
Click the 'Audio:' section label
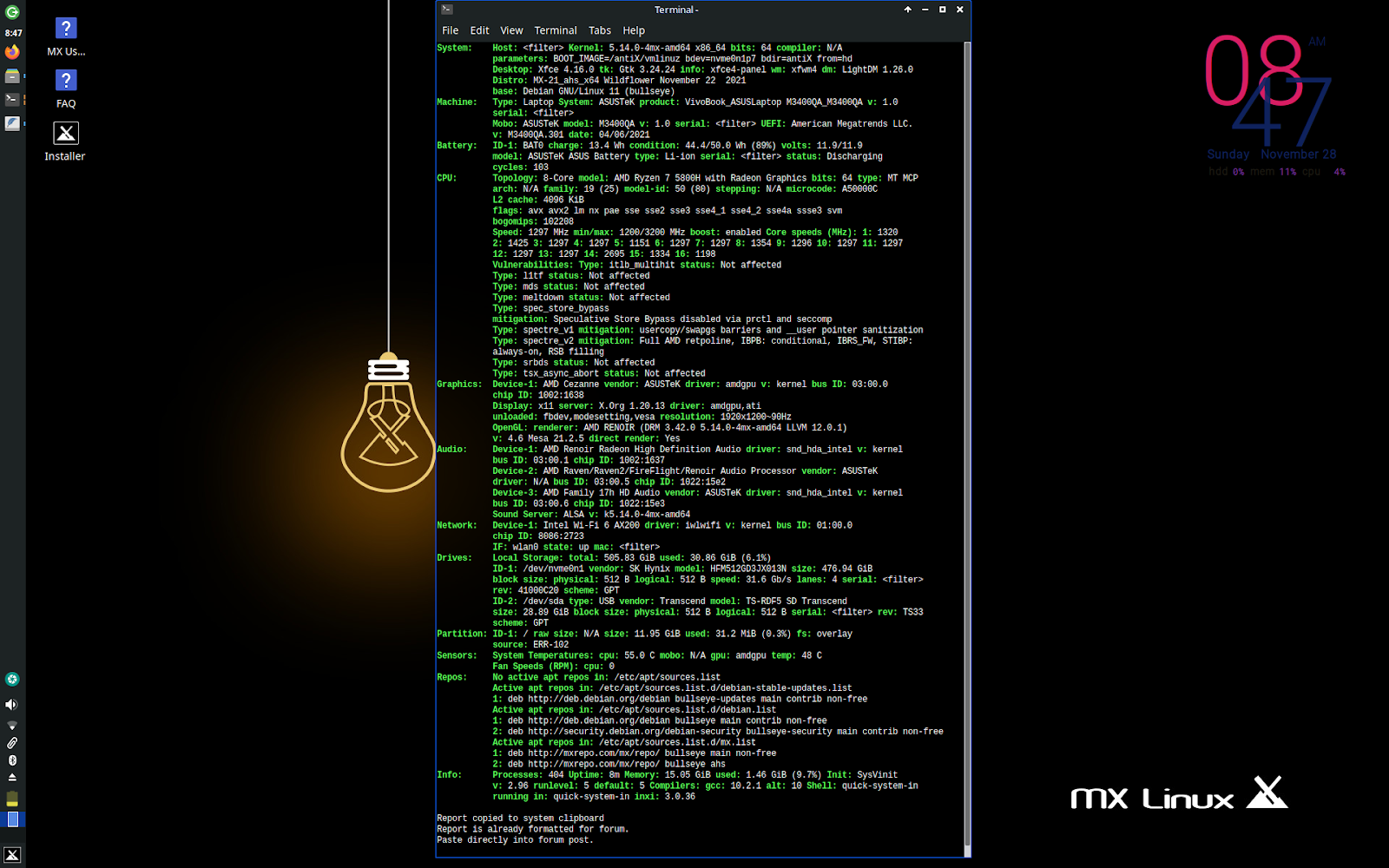(451, 450)
